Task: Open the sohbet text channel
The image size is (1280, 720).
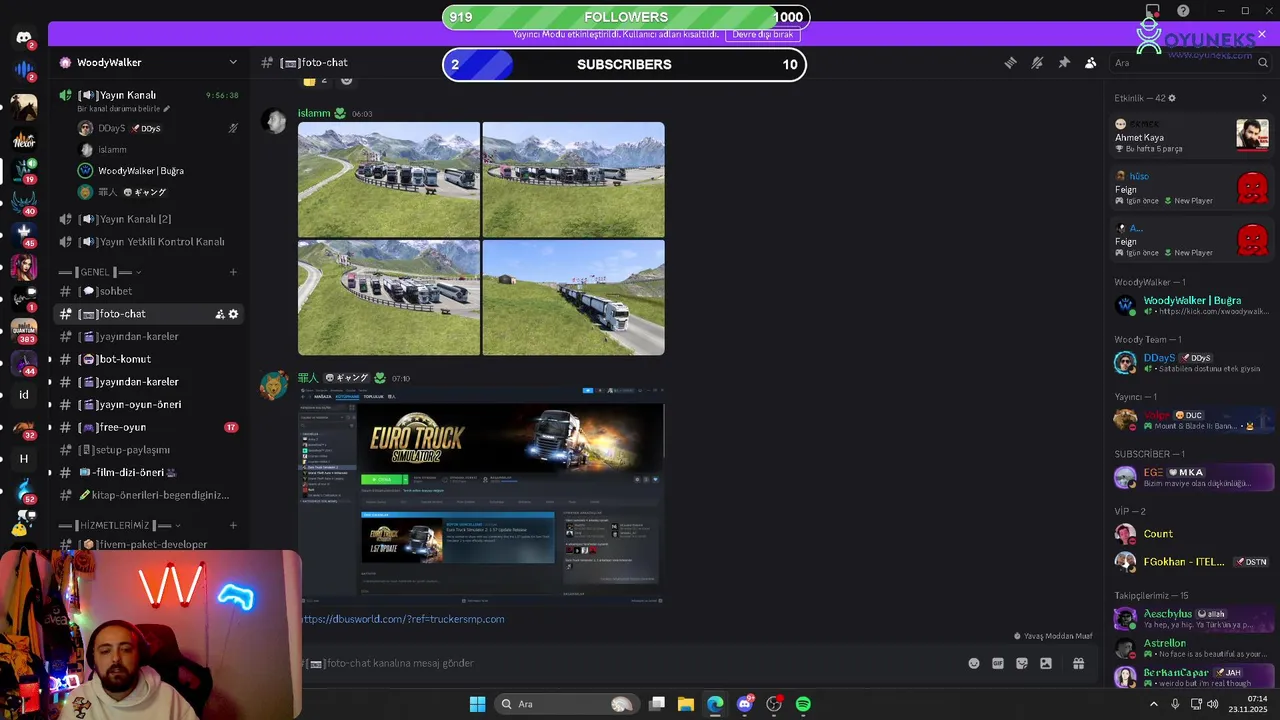Action: coord(149,291)
